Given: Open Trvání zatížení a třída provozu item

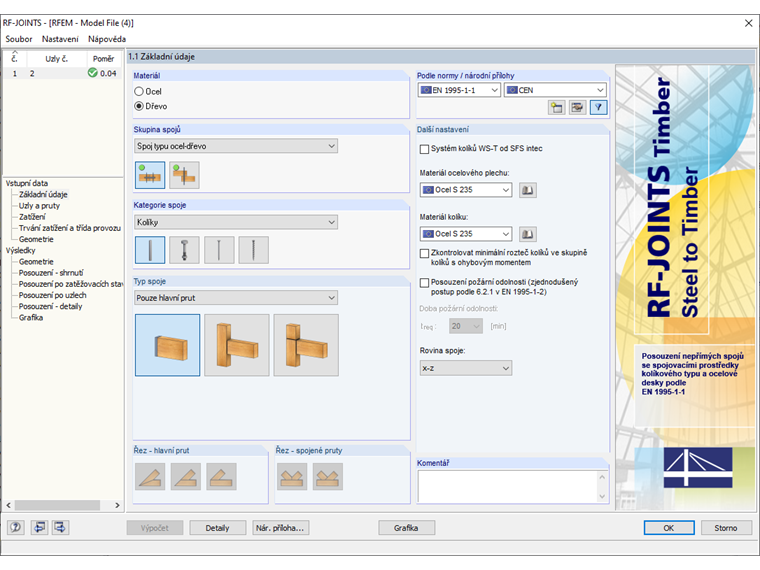Looking at the screenshot, I should point(70,228).
